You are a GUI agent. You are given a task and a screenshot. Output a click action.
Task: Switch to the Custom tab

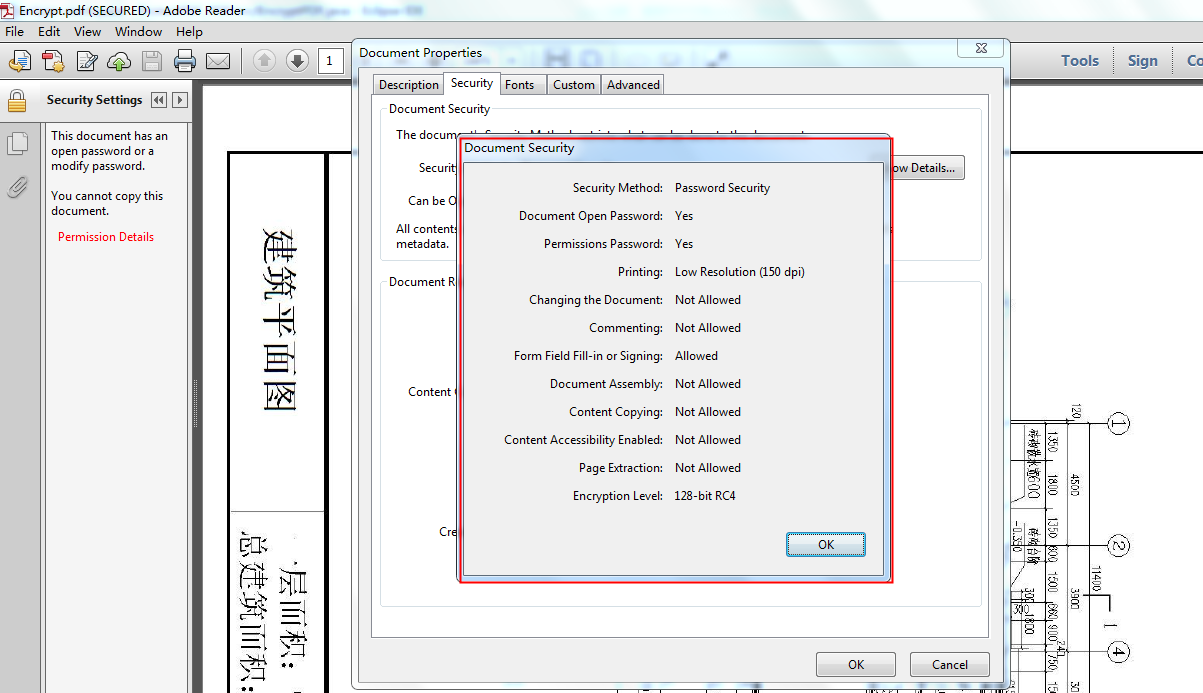click(x=574, y=85)
